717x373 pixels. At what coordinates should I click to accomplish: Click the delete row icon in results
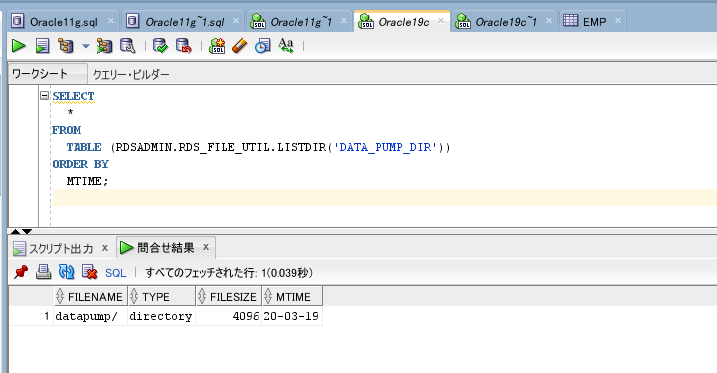pos(90,272)
